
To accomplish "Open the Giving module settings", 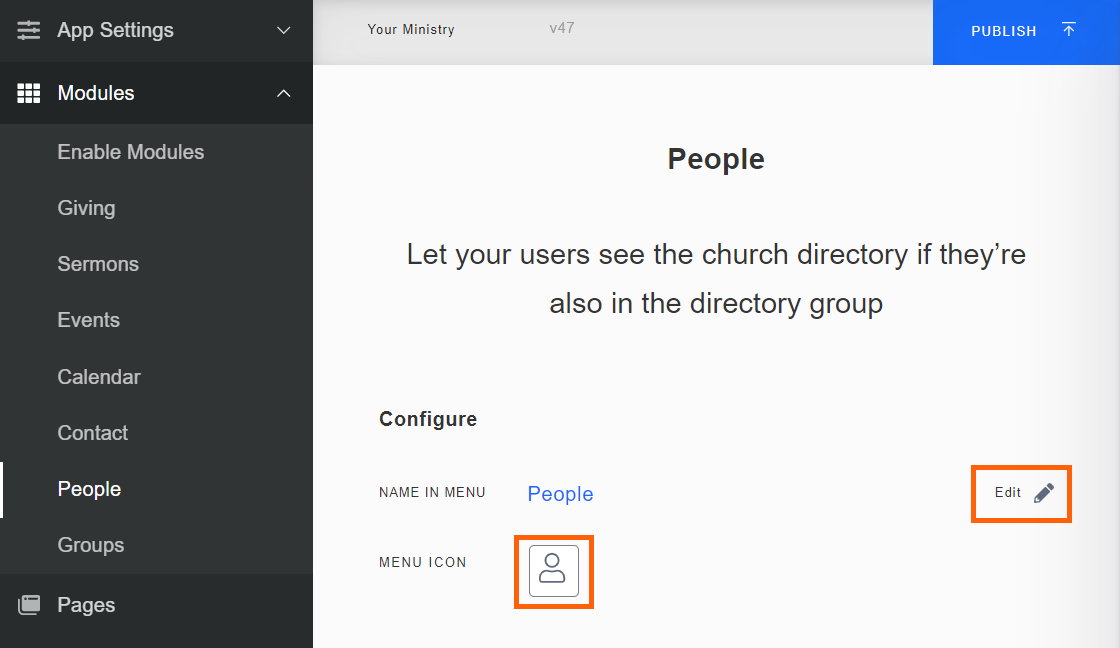I will point(86,208).
